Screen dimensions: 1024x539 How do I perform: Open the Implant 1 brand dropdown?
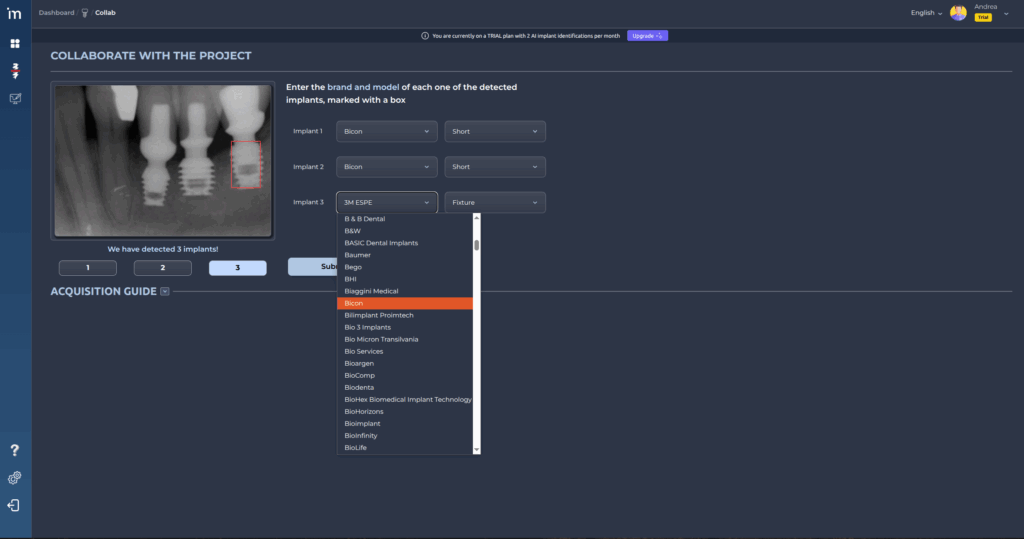click(x=387, y=131)
